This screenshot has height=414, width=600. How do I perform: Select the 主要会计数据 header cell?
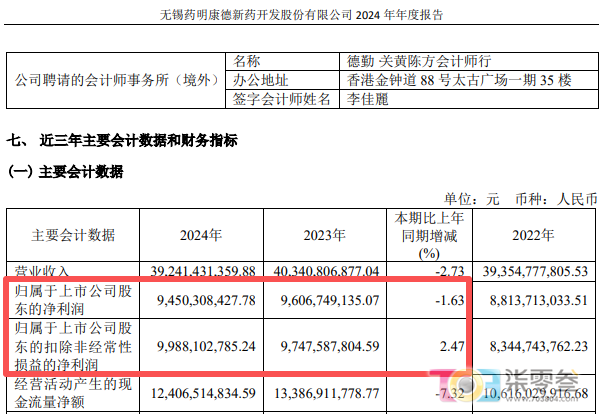pos(73,236)
